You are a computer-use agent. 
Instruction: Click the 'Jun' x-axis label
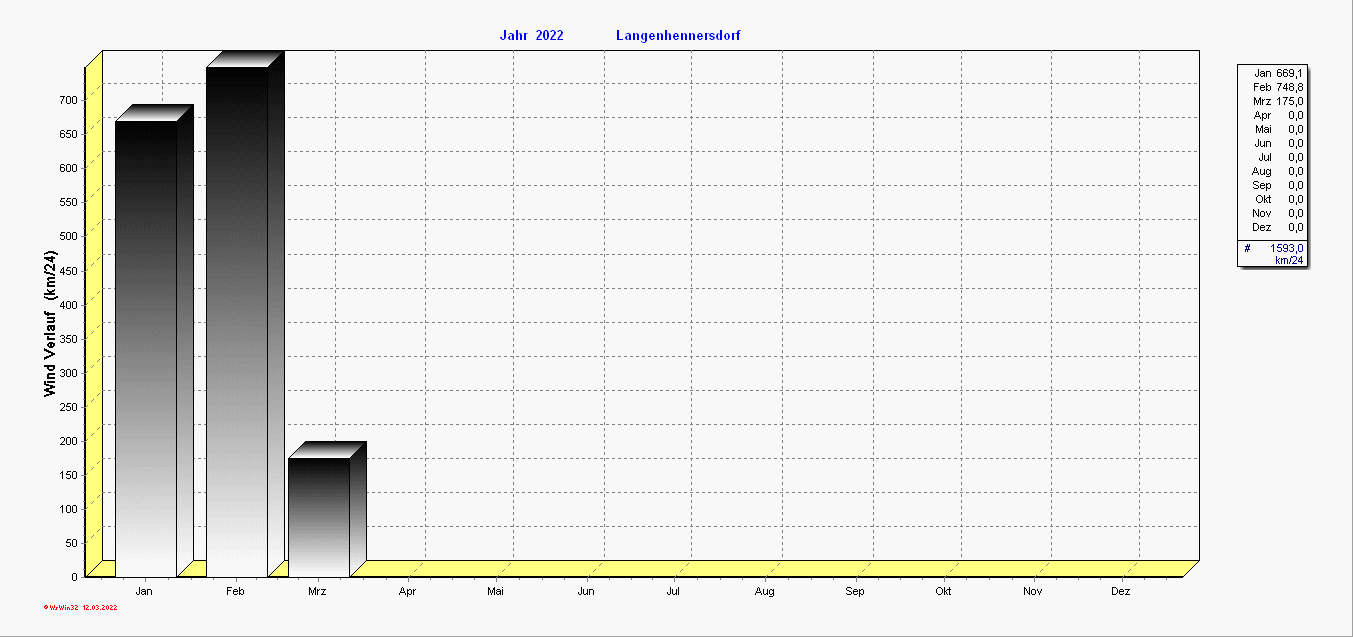point(586,592)
